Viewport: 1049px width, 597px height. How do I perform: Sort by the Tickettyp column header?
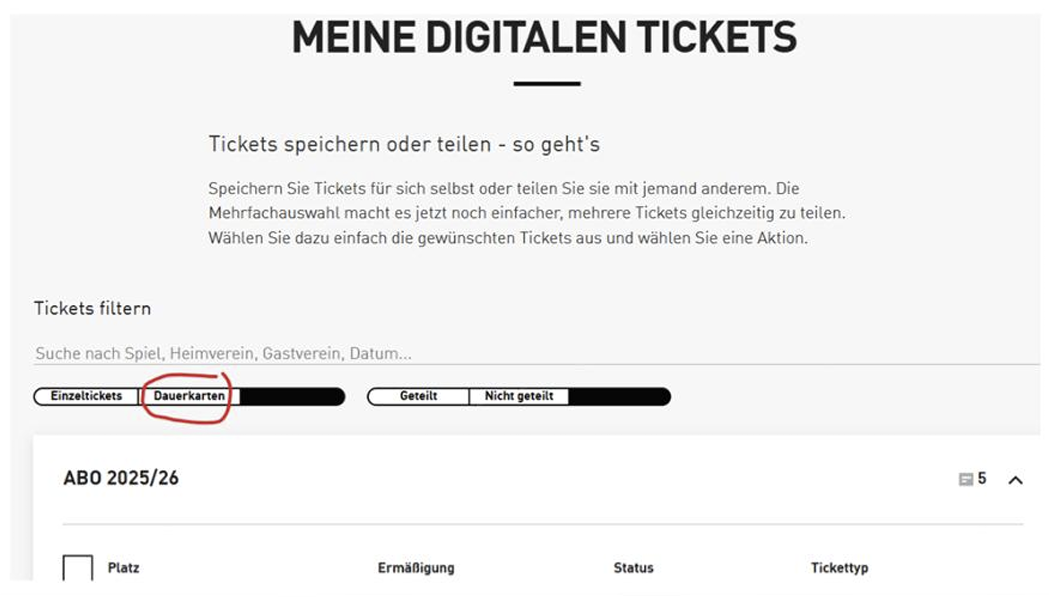pyautogui.click(x=839, y=568)
